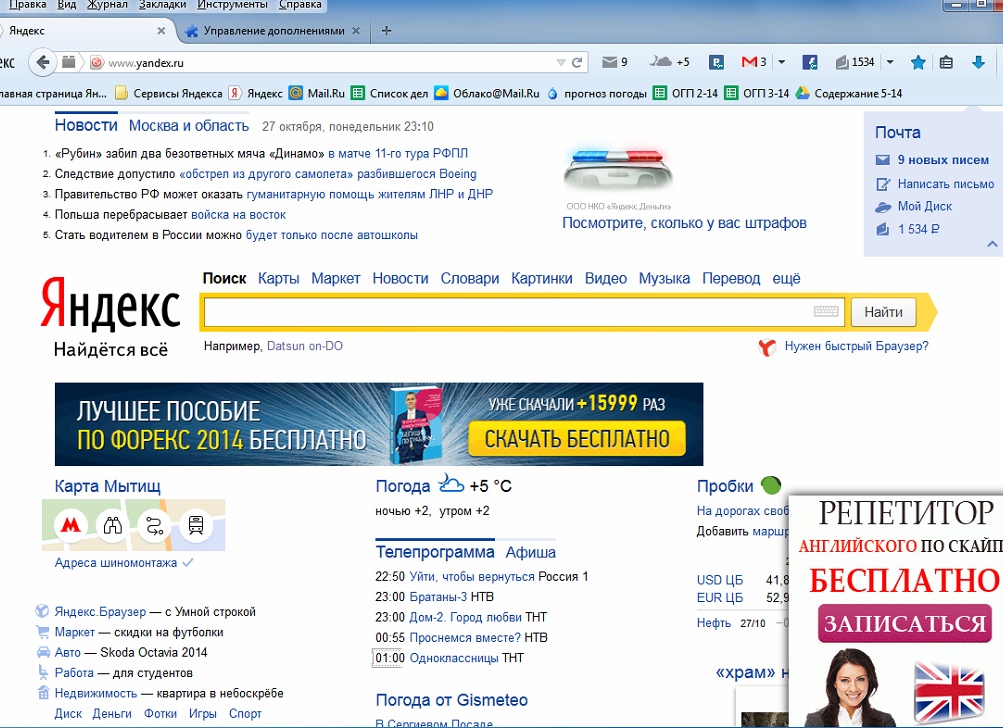Open the Инструменты menu
The image size is (1003, 728).
coord(232,4)
